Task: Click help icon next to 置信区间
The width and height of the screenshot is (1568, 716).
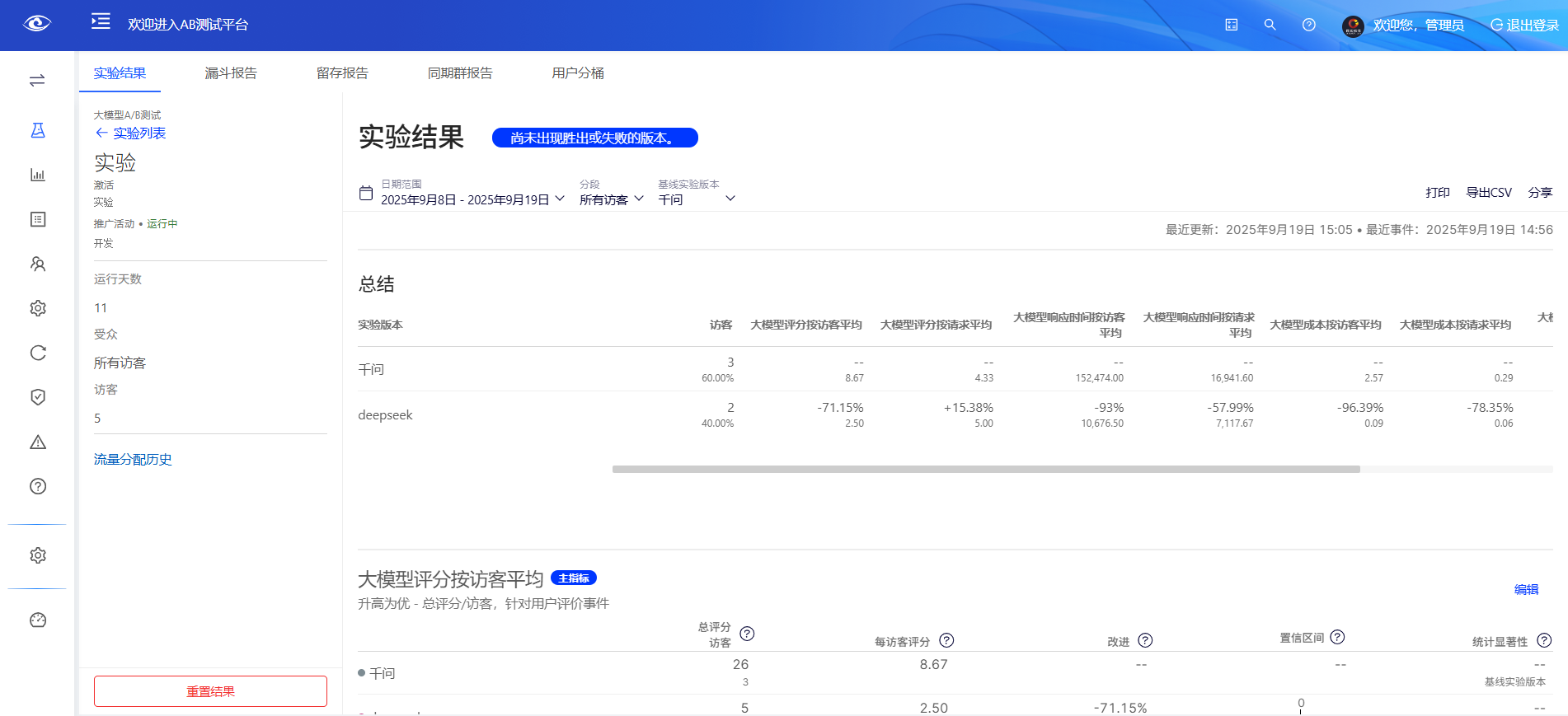Action: [x=1337, y=637]
